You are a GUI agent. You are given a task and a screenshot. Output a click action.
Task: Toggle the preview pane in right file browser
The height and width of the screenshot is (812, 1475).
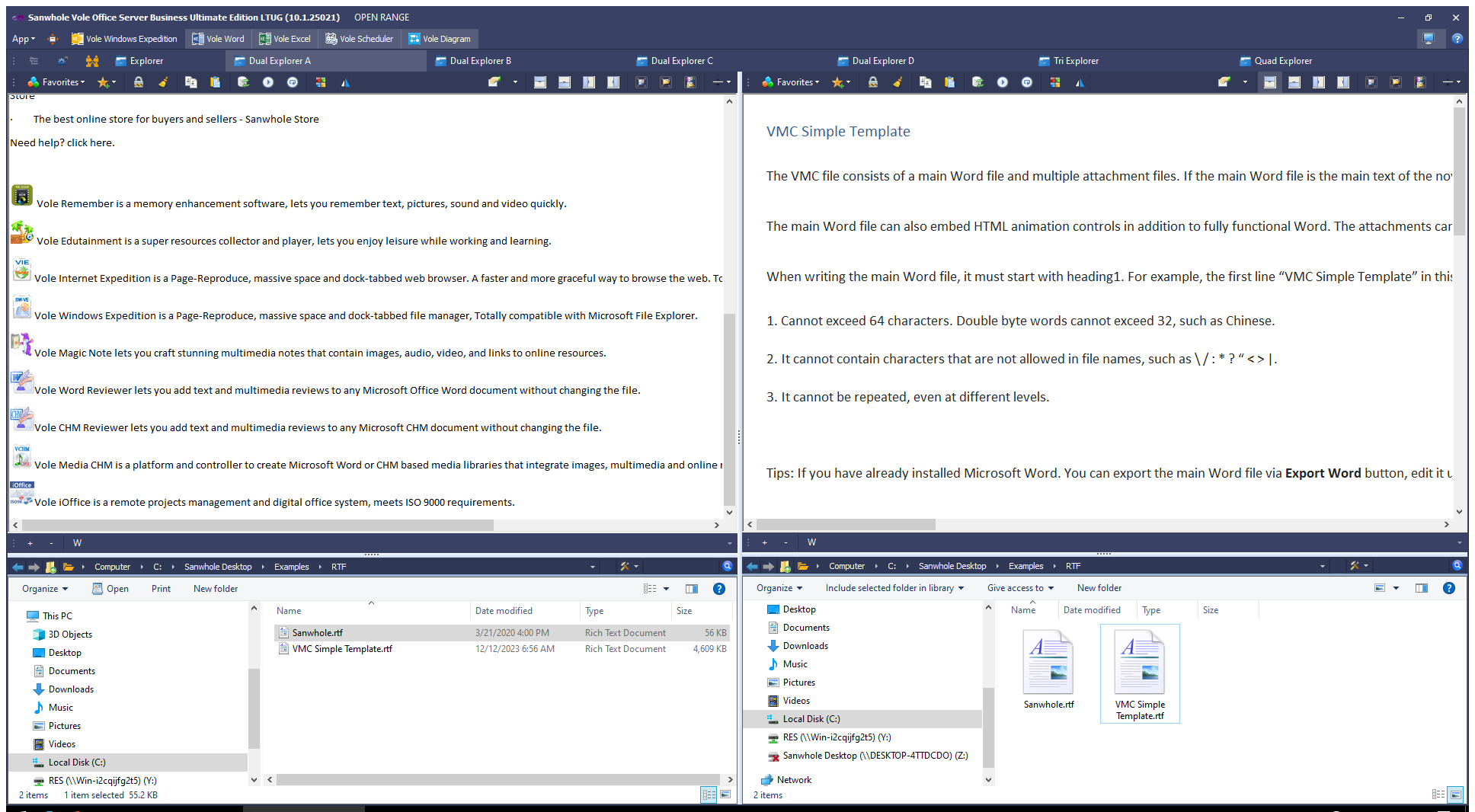1421,588
